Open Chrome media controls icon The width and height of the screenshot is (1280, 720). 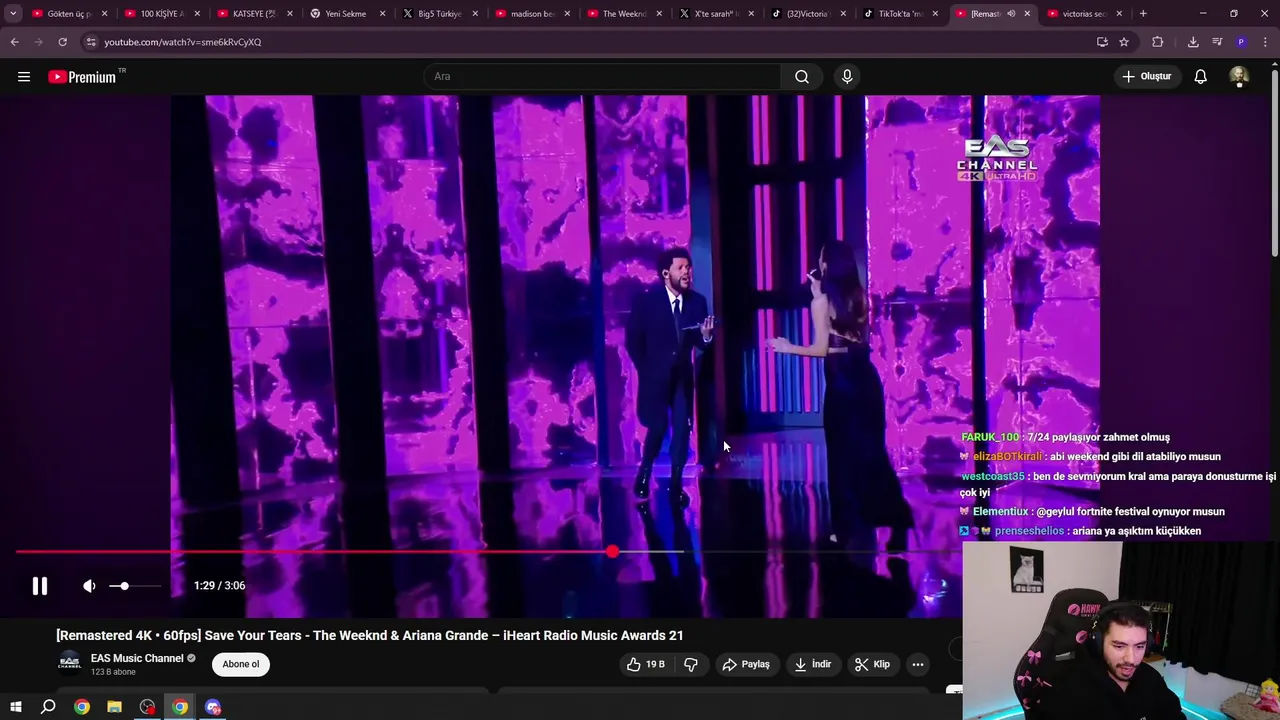click(x=1217, y=42)
